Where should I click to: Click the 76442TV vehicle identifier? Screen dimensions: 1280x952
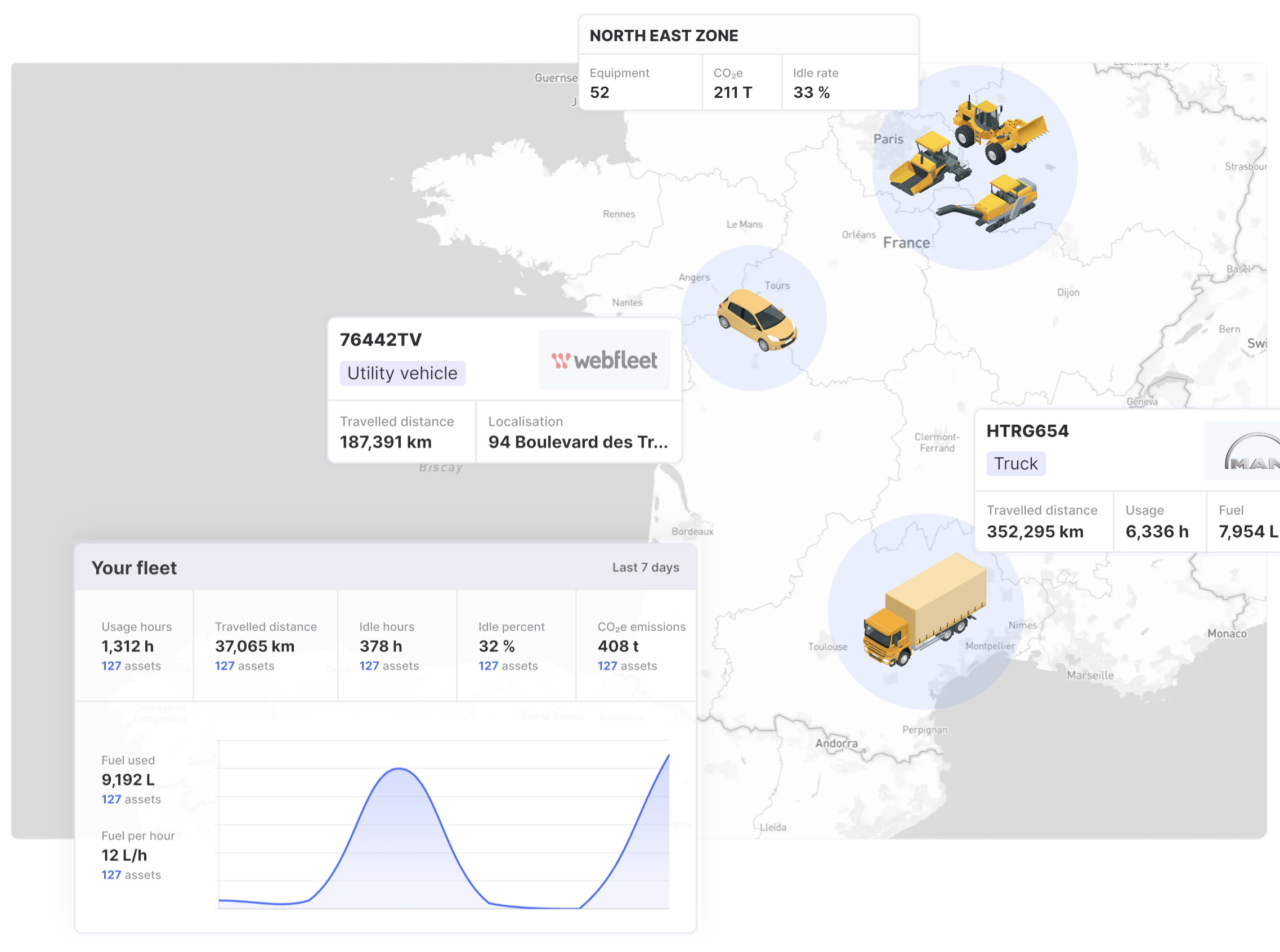(381, 340)
